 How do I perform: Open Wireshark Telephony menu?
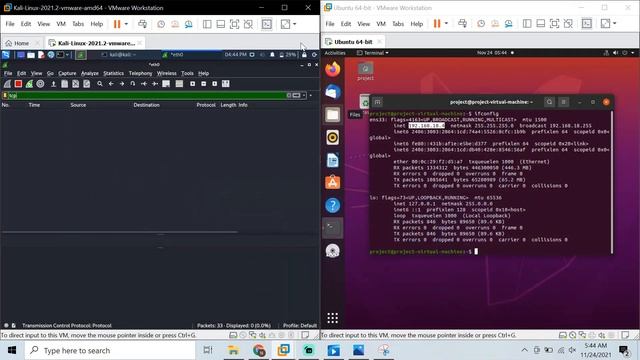(140, 73)
